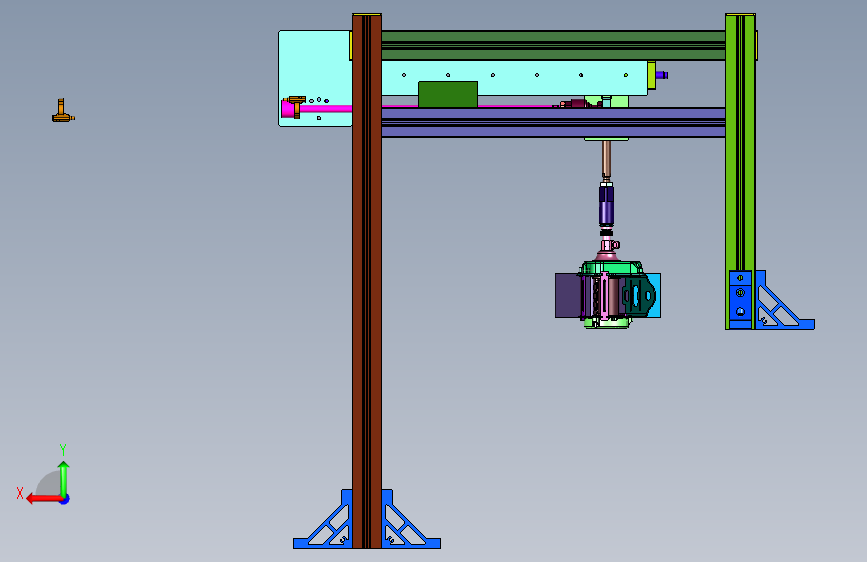Pick the purple lower crossbeam

click(553, 122)
